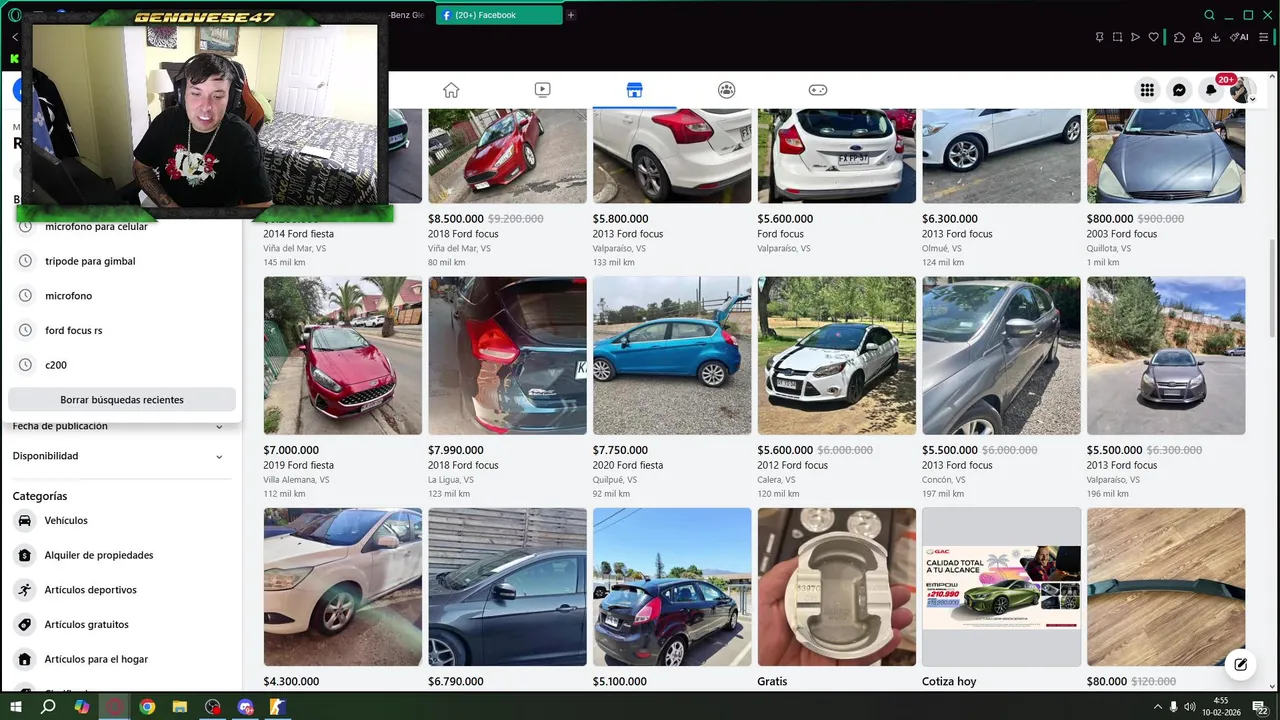Open the $5.500.000 Valparaíso 196 mil km listing
1280x720 pixels.
click(x=1166, y=388)
